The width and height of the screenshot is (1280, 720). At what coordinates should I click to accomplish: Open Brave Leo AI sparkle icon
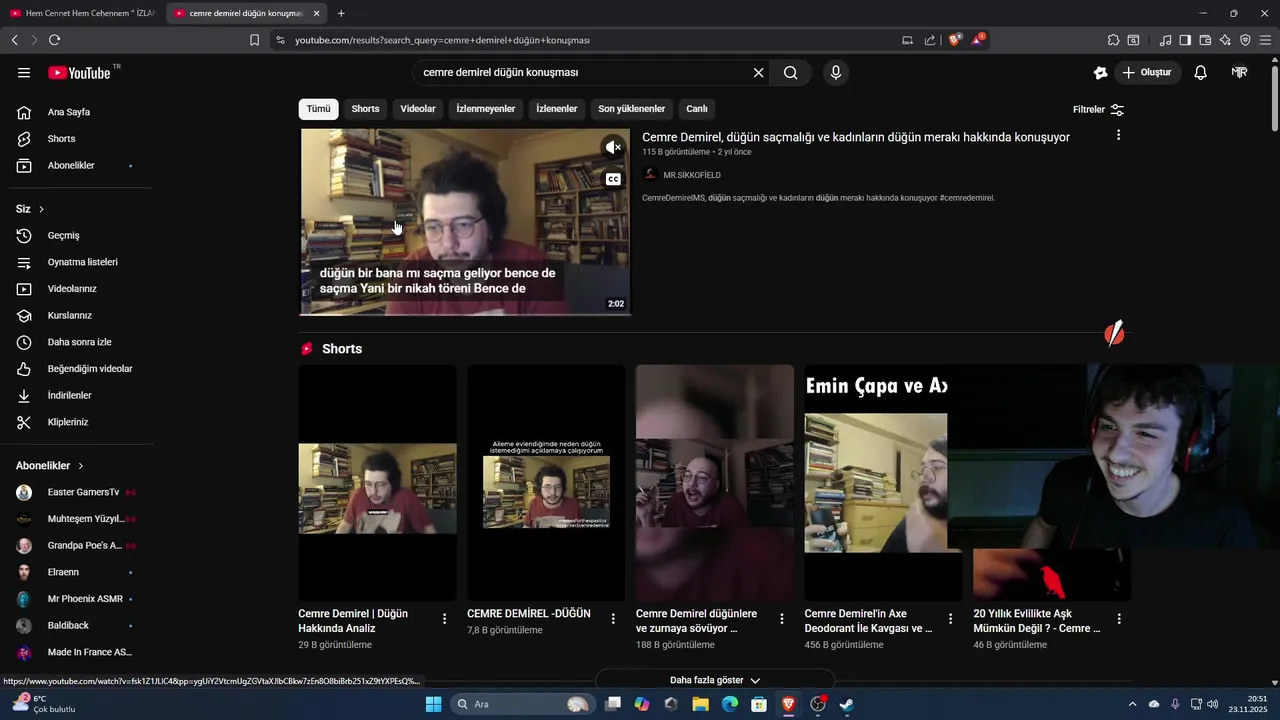(x=1225, y=40)
